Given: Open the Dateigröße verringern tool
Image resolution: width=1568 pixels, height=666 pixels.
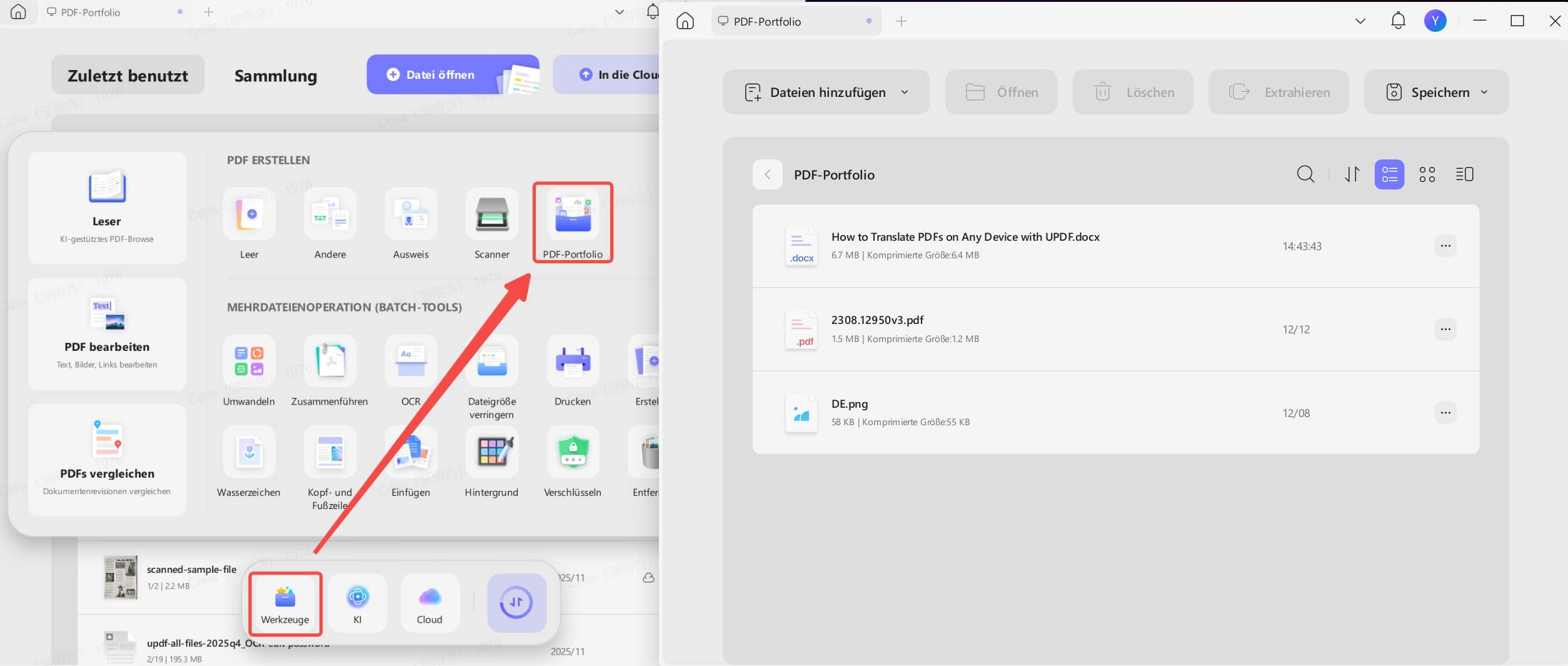Looking at the screenshot, I should pos(492,361).
